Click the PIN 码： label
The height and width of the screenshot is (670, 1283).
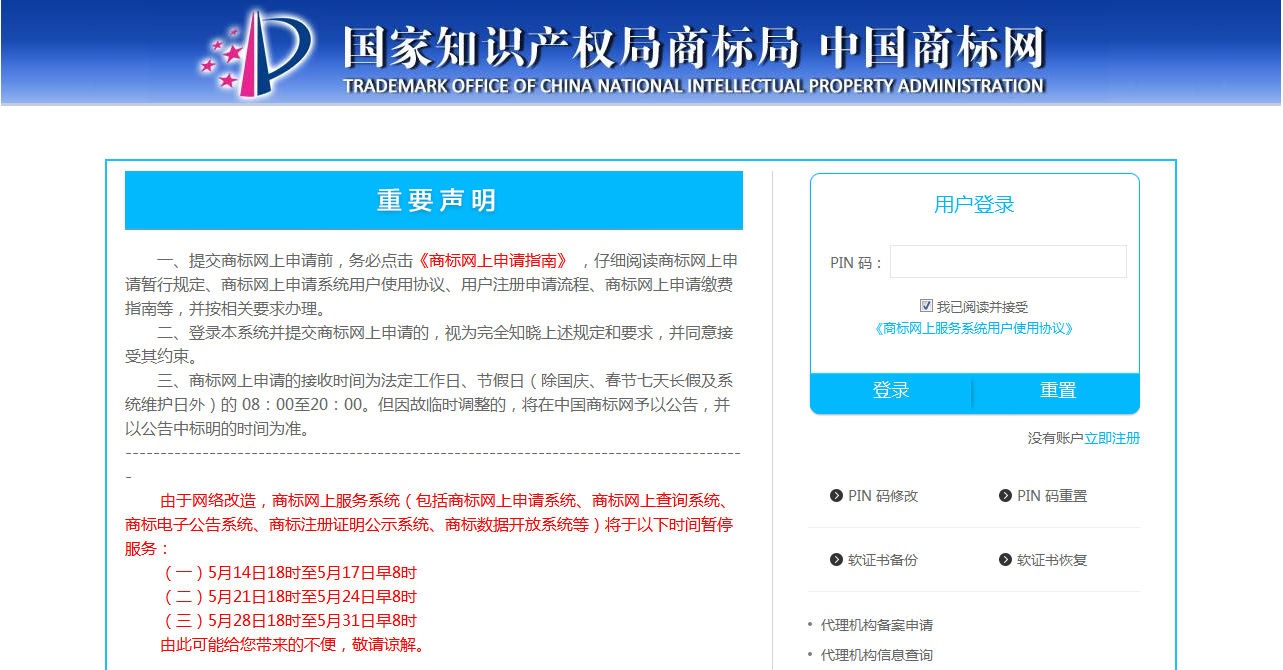(x=857, y=263)
